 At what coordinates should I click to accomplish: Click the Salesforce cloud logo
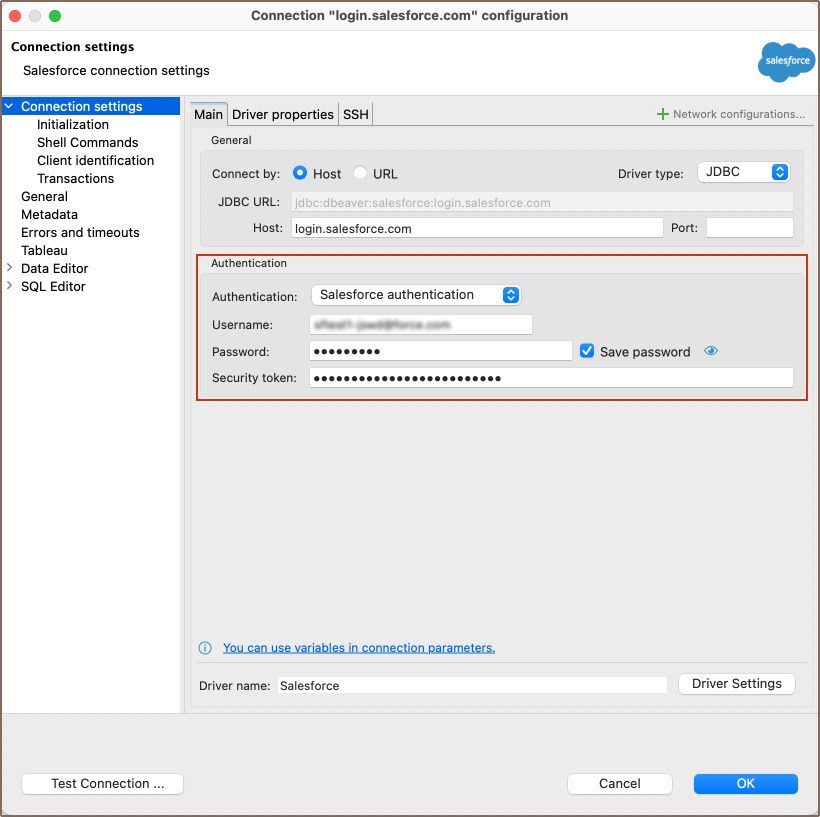point(786,62)
